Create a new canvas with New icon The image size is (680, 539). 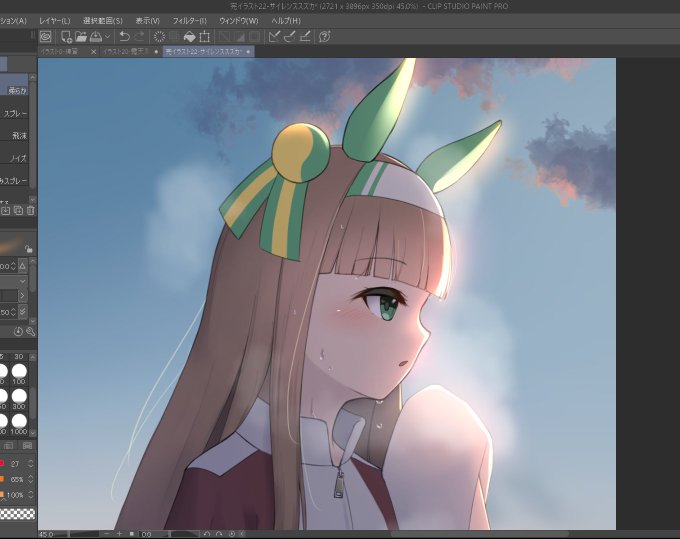(x=66, y=37)
